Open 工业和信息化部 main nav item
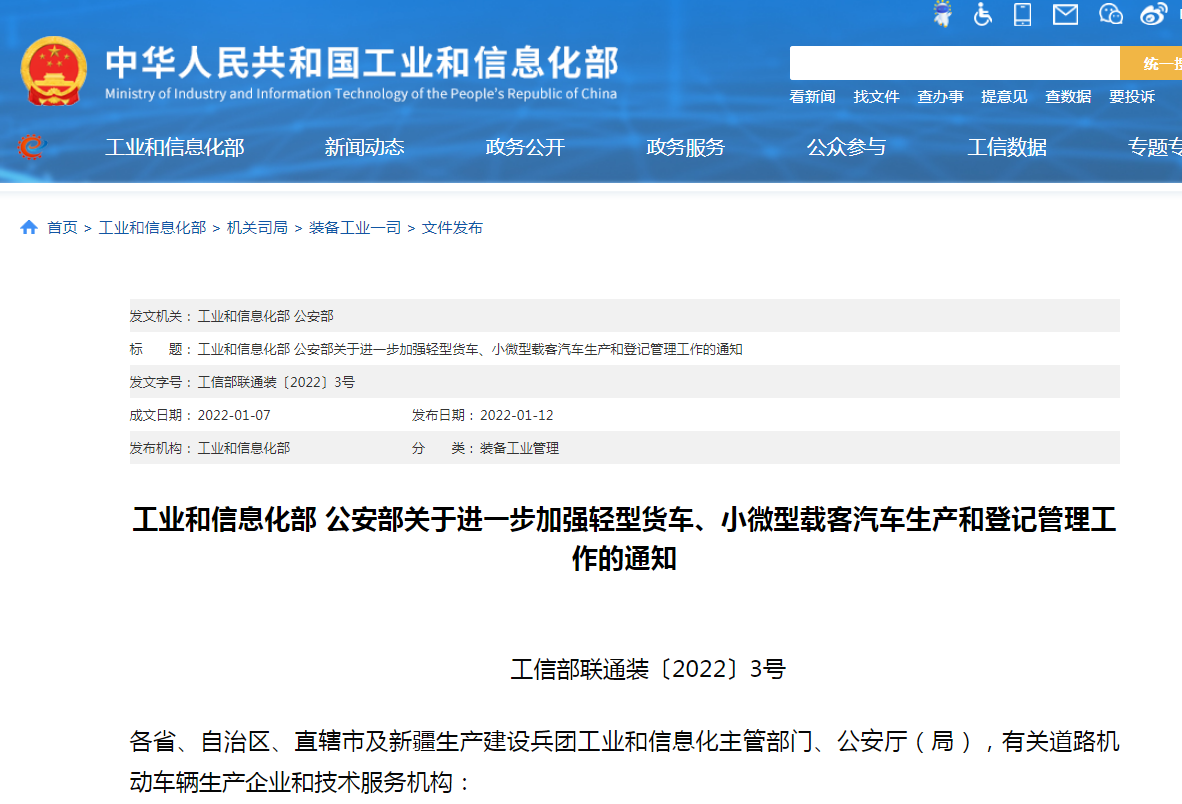The image size is (1182, 804). coord(175,147)
